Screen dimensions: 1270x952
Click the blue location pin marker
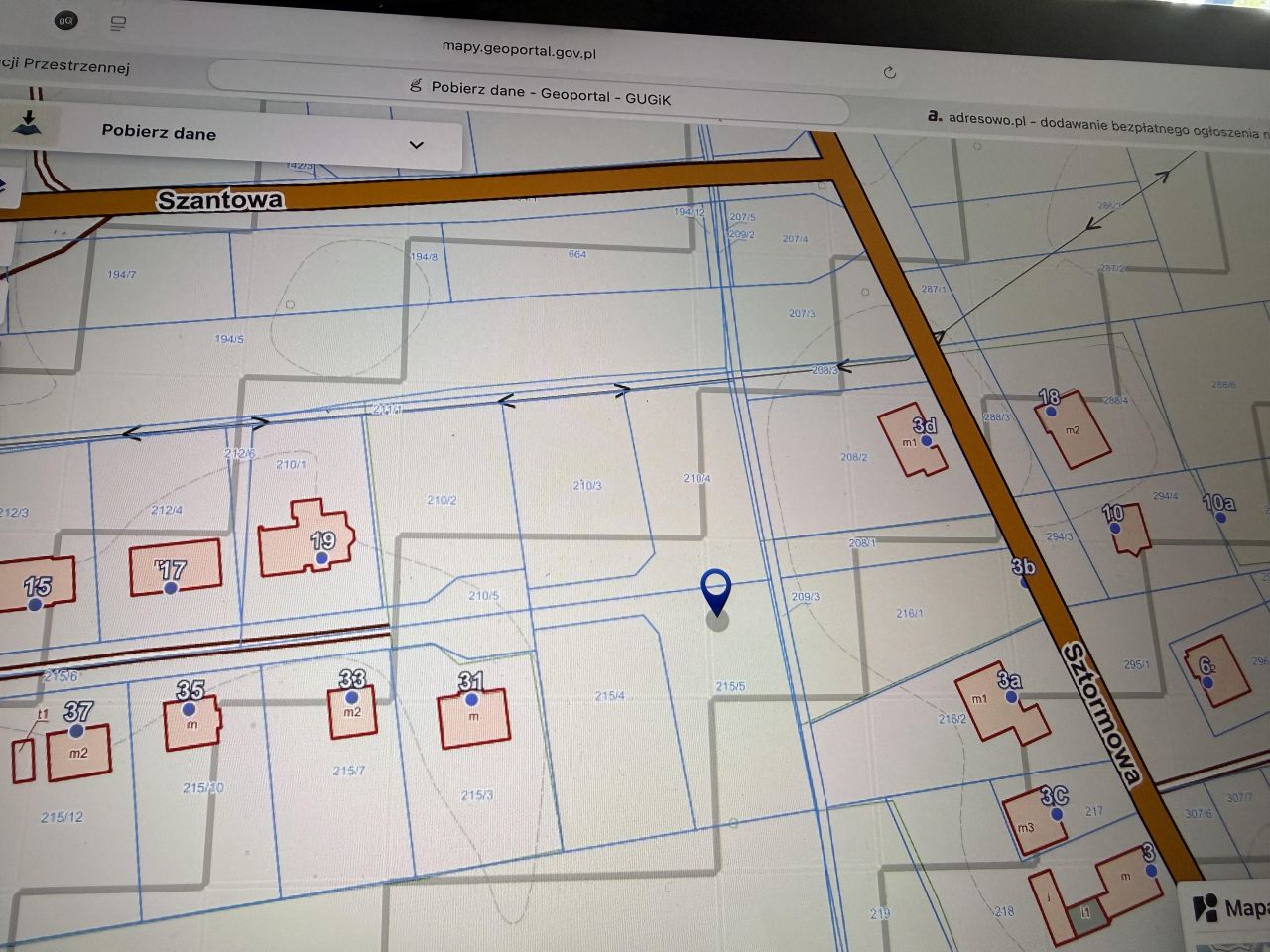716,592
